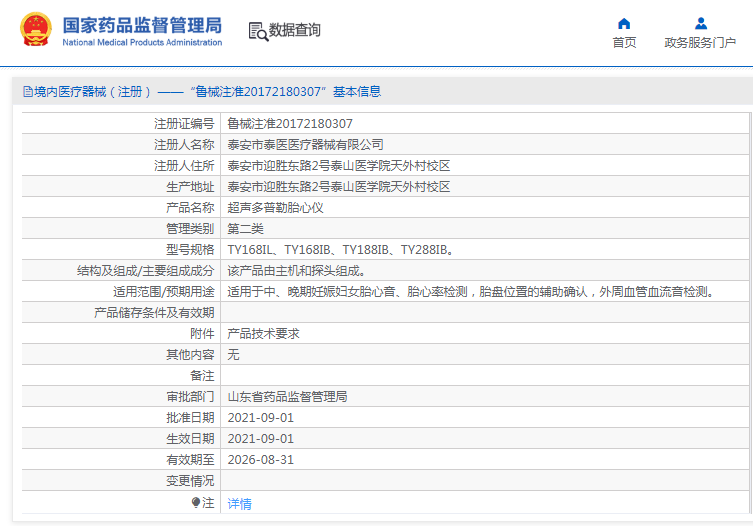
Task: Click the 有效期至 row label
Action: (x=190, y=460)
